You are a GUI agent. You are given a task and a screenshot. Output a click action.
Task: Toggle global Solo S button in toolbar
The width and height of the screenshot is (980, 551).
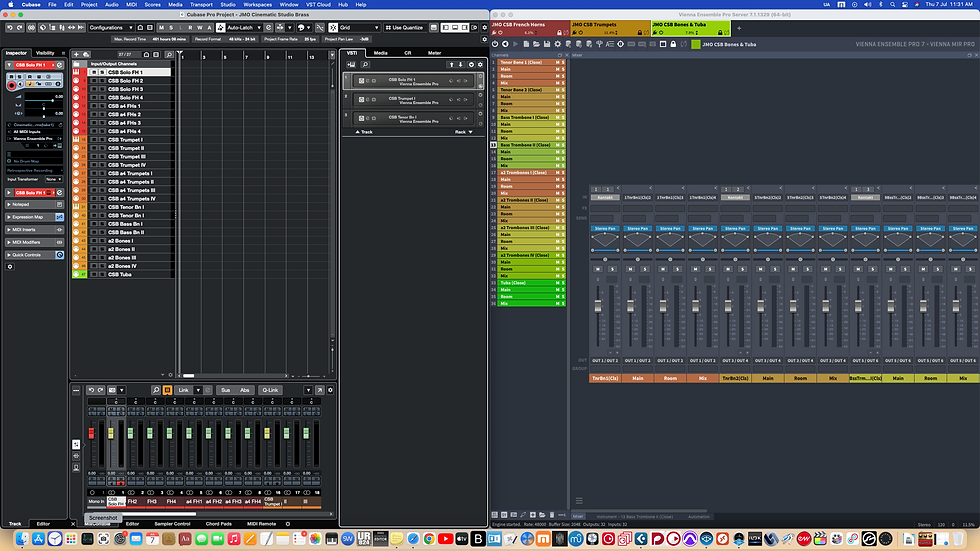171,27
